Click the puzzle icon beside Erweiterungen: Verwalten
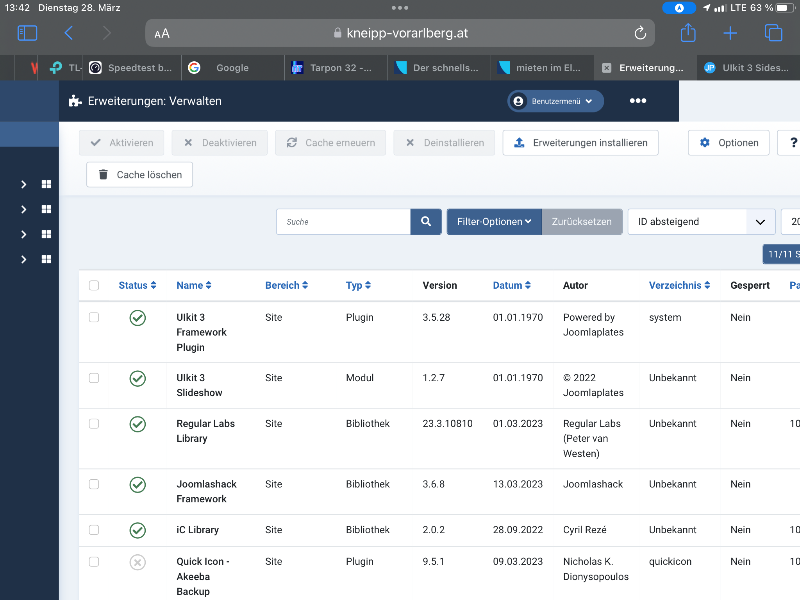 (x=75, y=101)
